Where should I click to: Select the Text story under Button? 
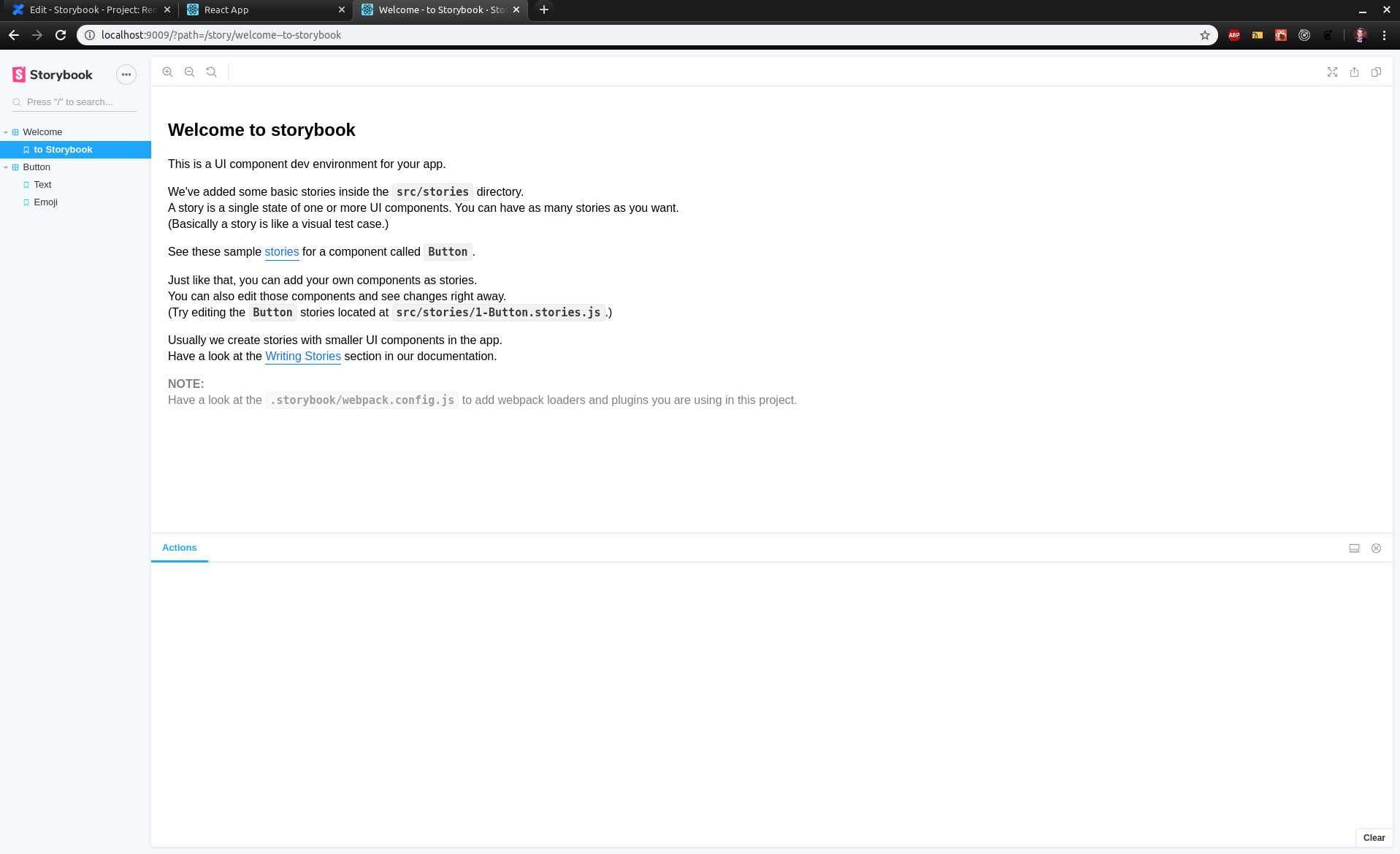pyautogui.click(x=42, y=185)
